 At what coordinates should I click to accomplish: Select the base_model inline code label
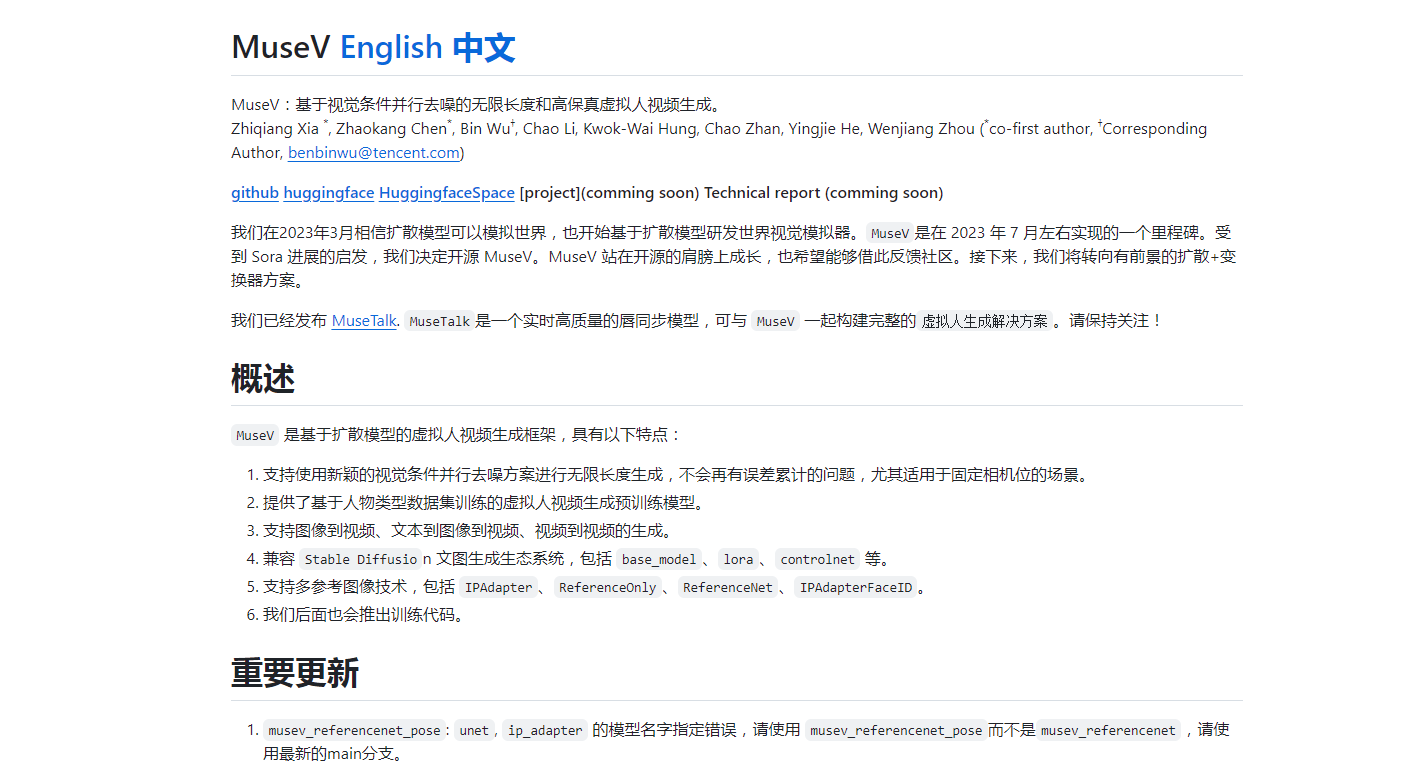658,559
